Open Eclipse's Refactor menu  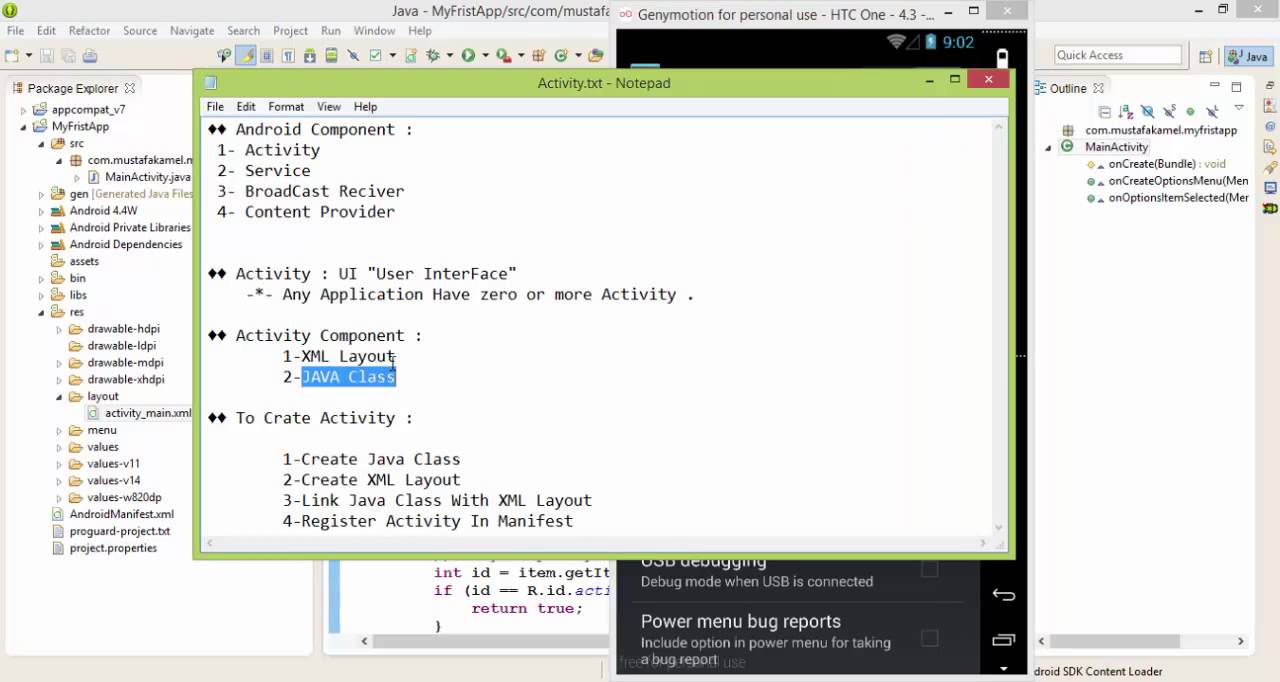[89, 31]
